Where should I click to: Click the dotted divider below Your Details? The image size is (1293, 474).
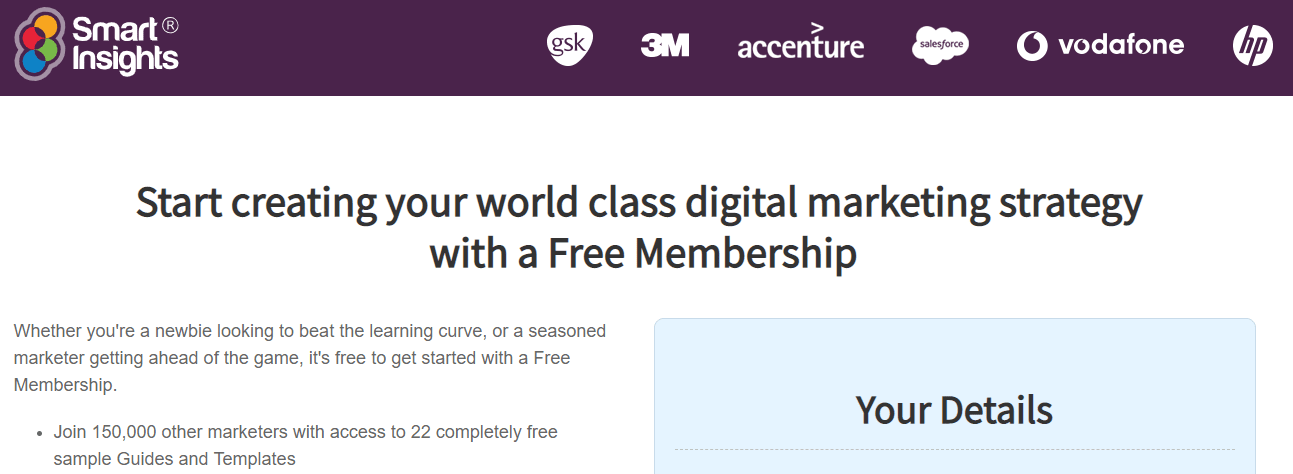[955, 449]
